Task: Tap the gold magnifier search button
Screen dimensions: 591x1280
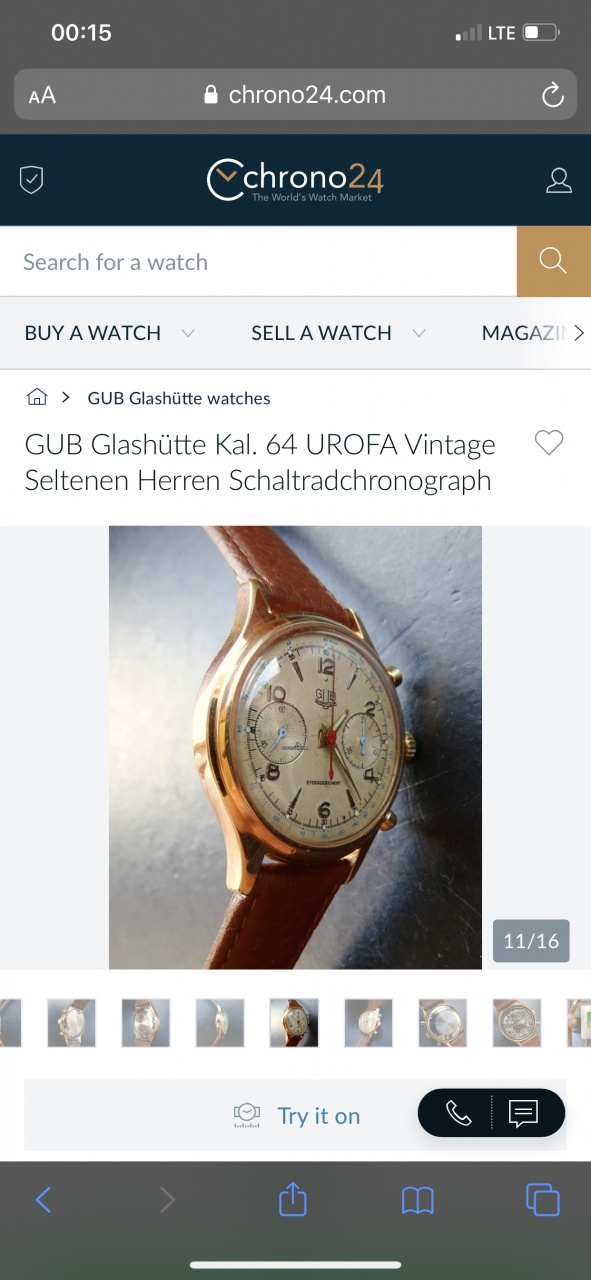Action: click(553, 261)
